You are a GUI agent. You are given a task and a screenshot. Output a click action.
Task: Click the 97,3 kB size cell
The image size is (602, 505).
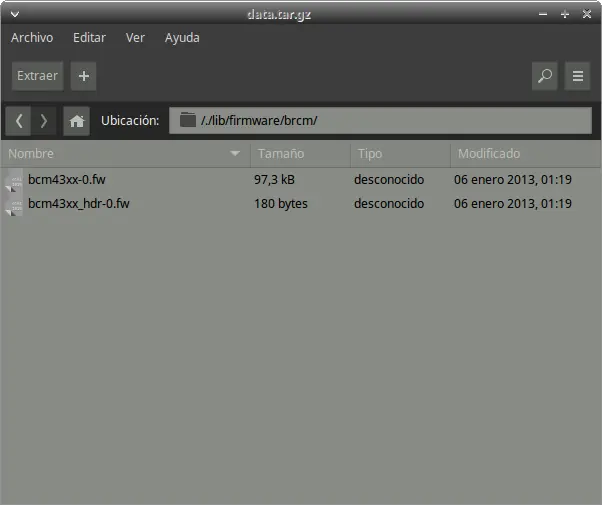coord(274,179)
